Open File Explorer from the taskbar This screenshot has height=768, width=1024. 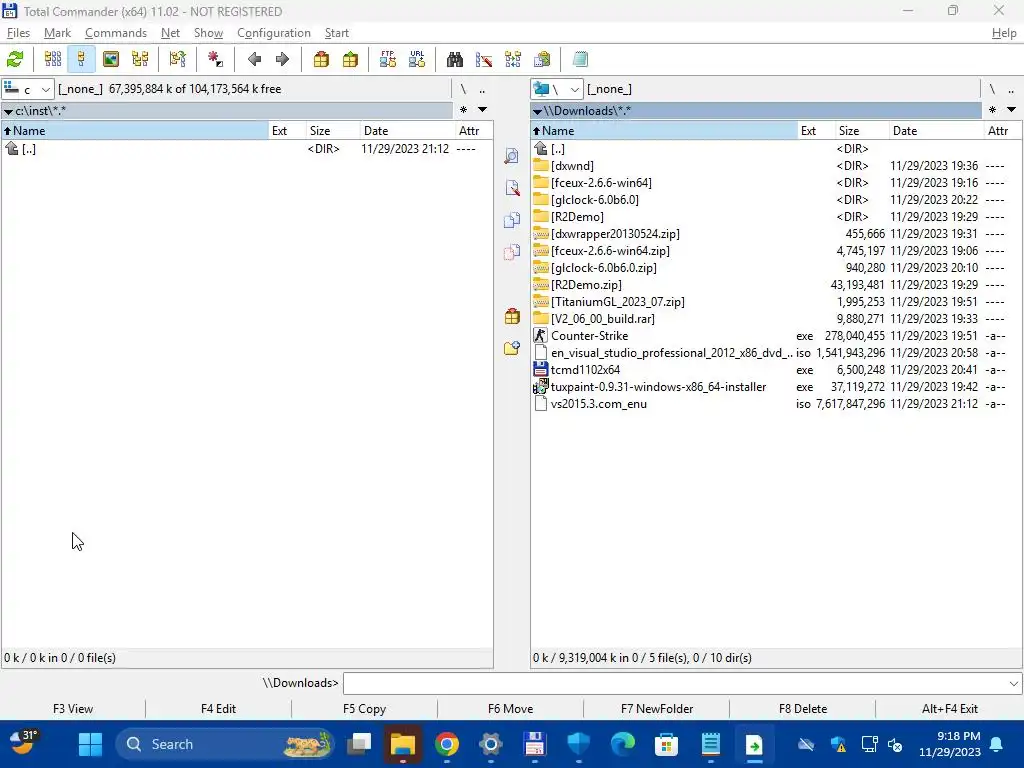[403, 744]
